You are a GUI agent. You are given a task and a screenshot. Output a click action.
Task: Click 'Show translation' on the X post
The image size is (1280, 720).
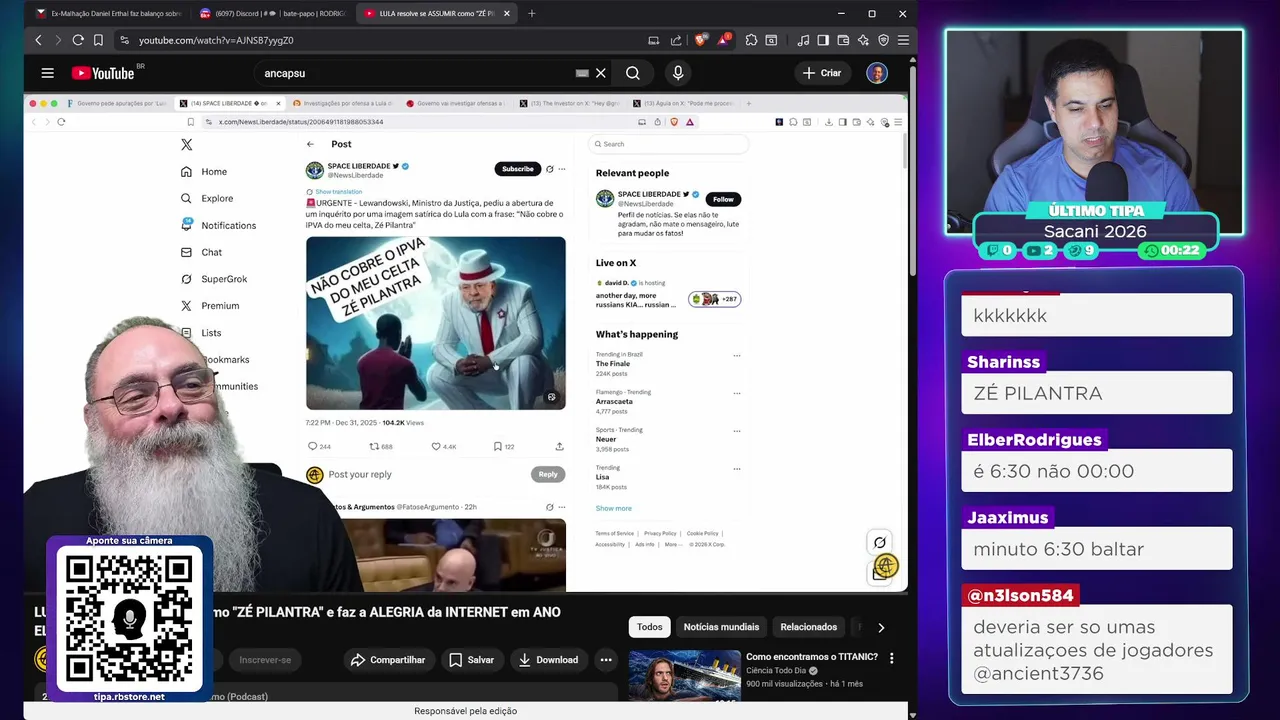338,192
